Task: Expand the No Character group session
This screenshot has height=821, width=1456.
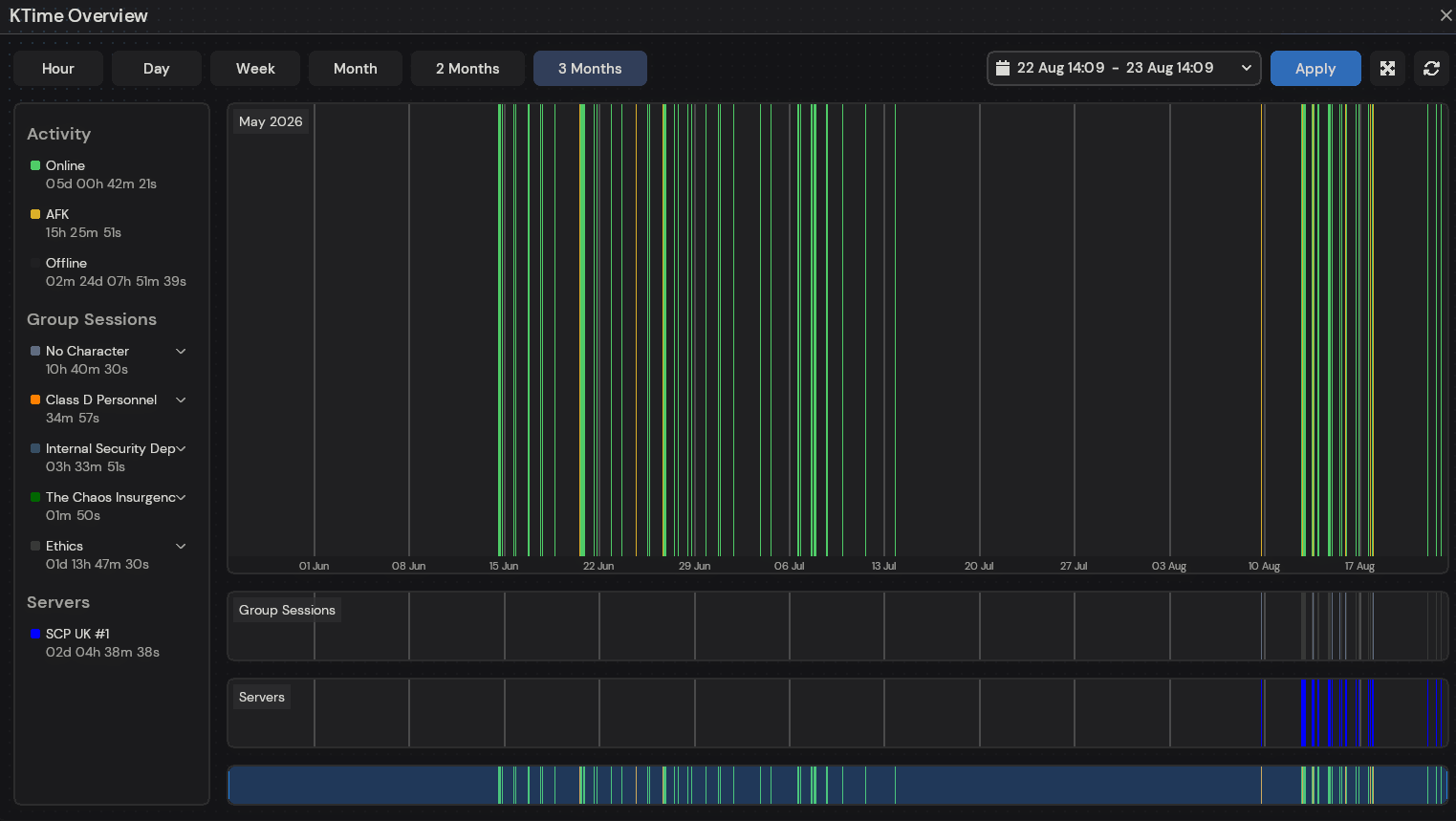Action: [x=181, y=351]
